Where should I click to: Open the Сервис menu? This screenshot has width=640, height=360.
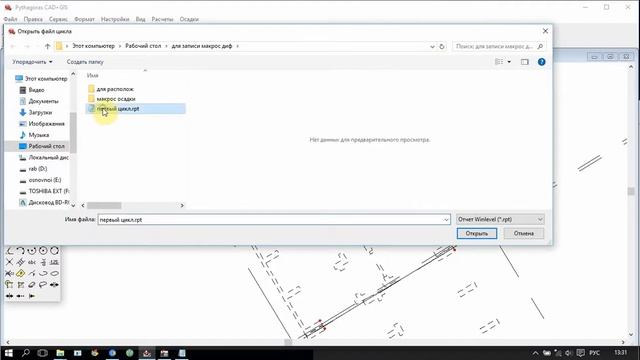[x=58, y=19]
